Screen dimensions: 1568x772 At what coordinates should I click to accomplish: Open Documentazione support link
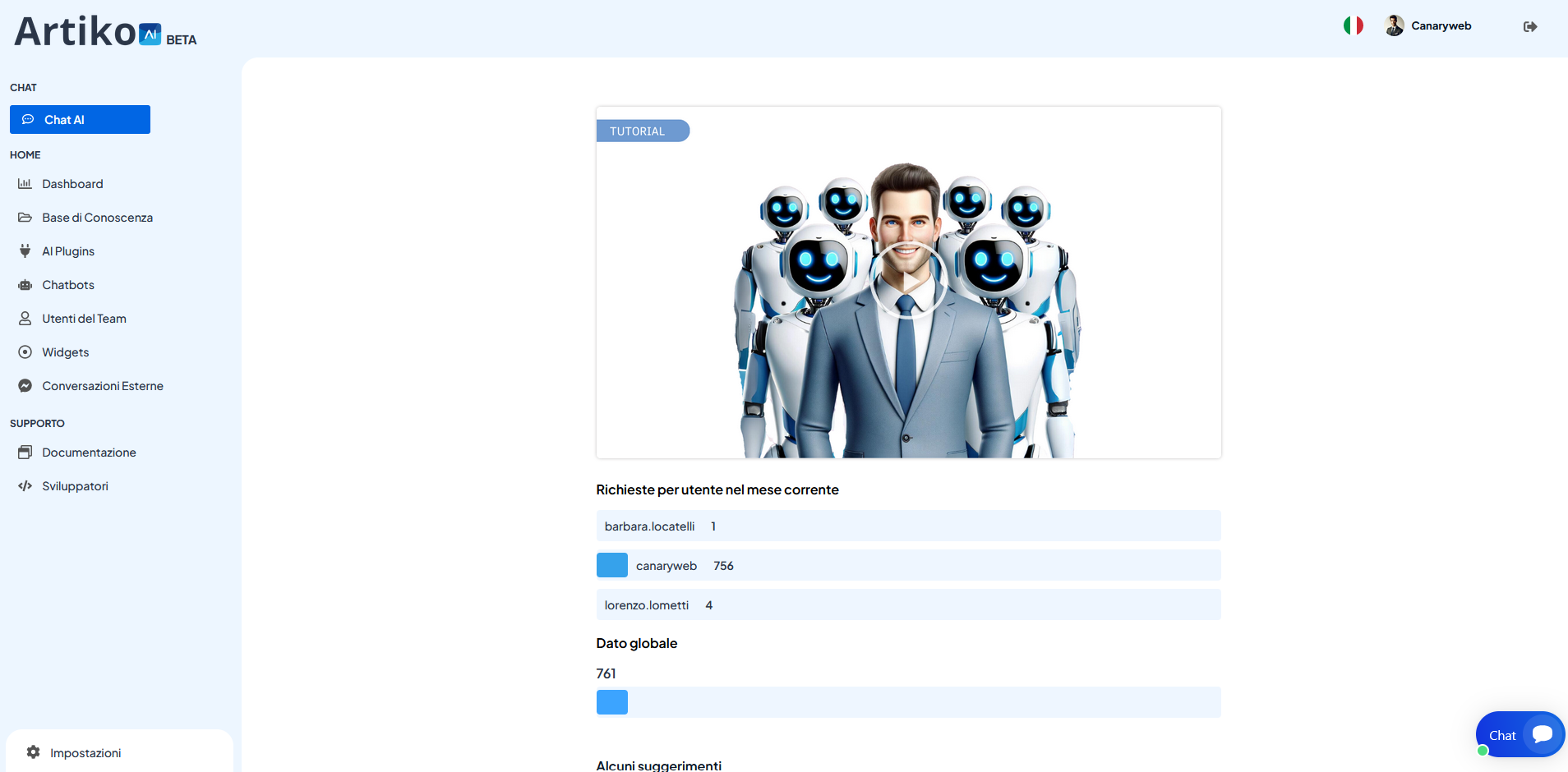(x=89, y=453)
